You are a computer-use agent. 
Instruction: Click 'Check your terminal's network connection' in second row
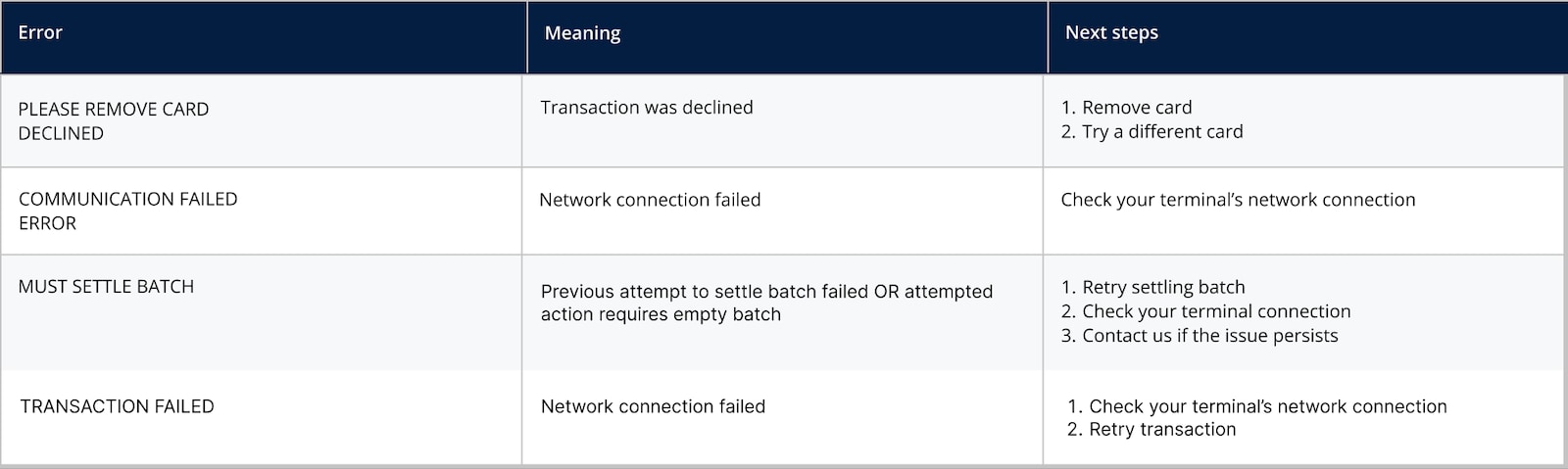tap(1238, 200)
